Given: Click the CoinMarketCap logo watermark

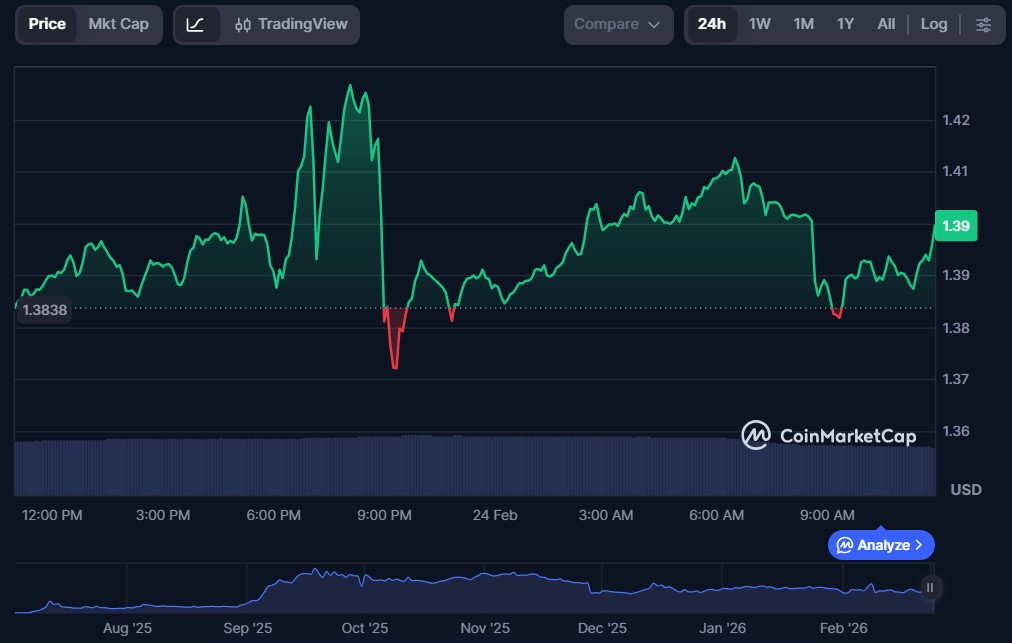Looking at the screenshot, I should [828, 435].
